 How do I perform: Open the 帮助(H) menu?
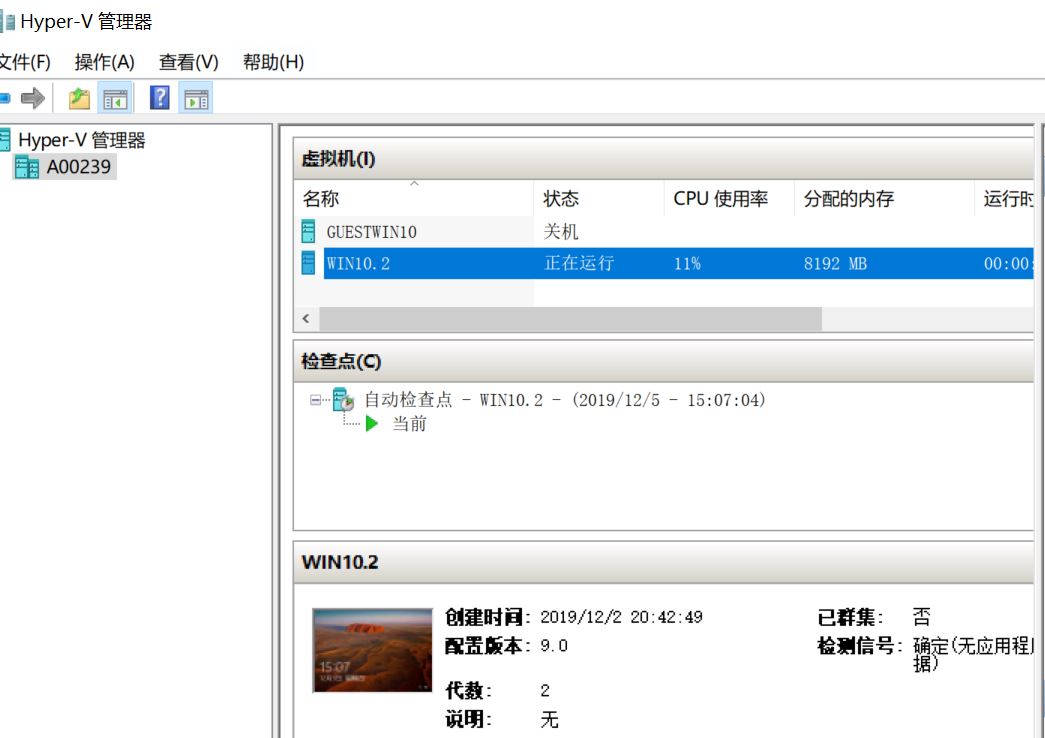pyautogui.click(x=273, y=62)
